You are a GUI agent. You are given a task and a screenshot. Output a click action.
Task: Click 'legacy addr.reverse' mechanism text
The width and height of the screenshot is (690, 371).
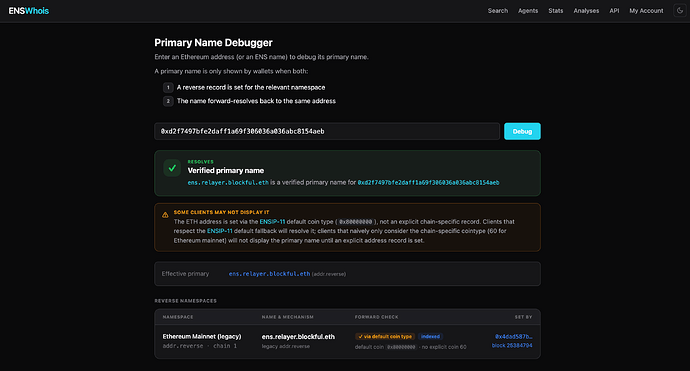286,346
